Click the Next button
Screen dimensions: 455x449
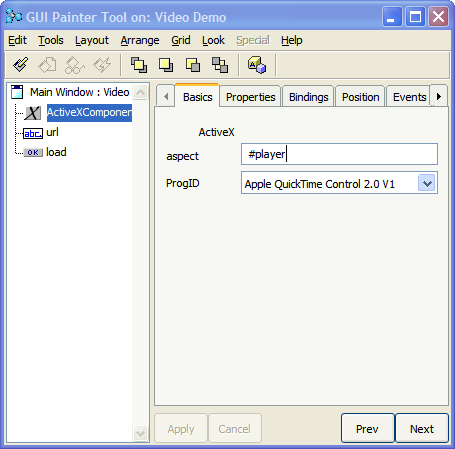tap(422, 429)
